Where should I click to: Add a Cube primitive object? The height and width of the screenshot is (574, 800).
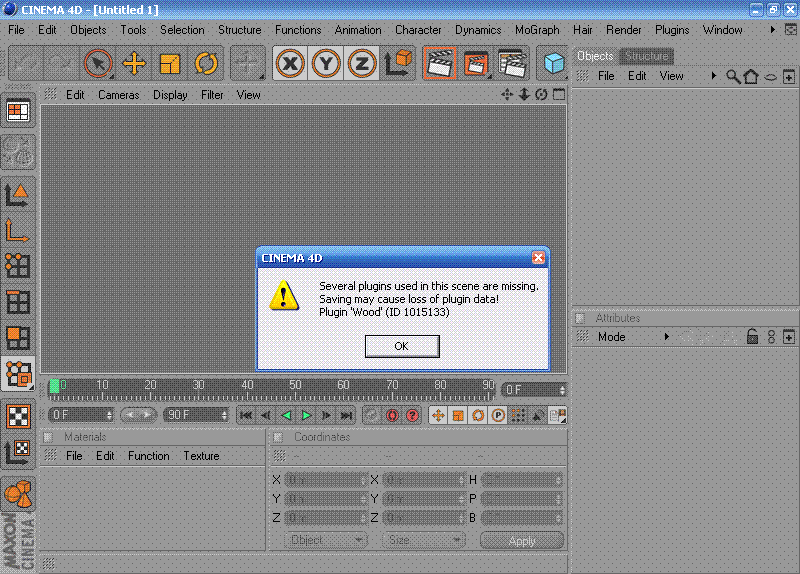pos(554,64)
